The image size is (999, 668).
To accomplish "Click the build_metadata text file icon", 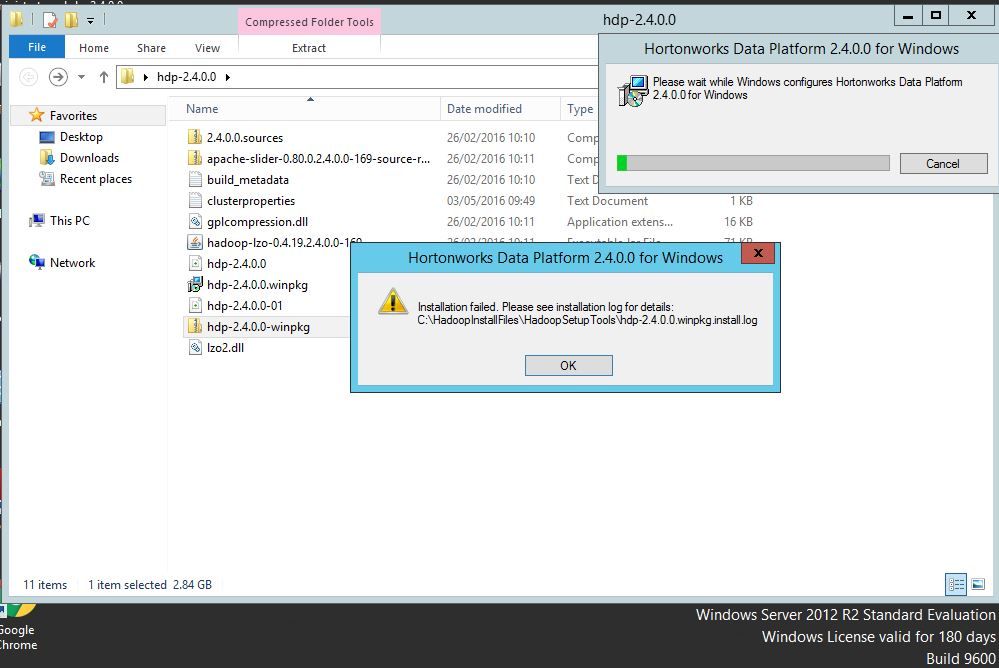I will point(195,179).
